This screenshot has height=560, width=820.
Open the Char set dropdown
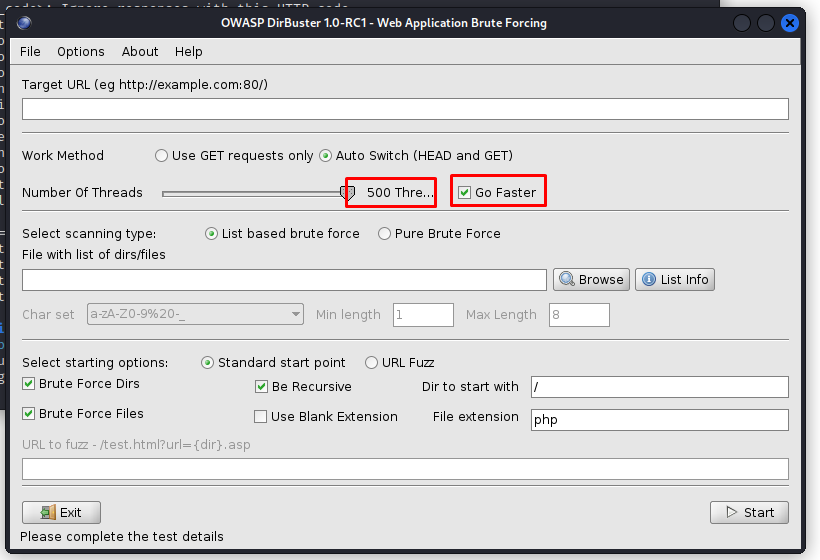[x=195, y=314]
